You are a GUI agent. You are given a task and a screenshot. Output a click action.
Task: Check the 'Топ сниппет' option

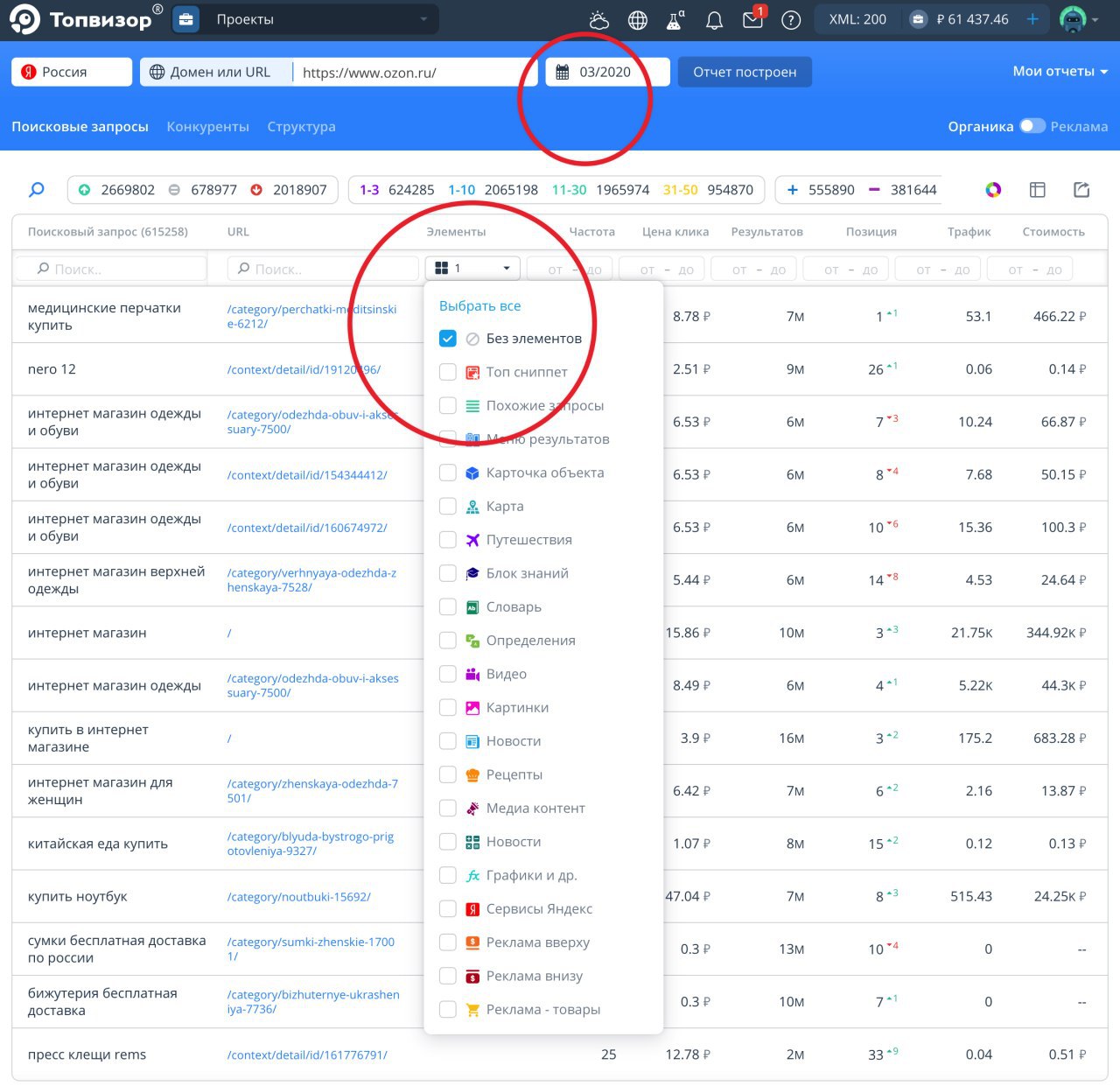click(x=447, y=372)
